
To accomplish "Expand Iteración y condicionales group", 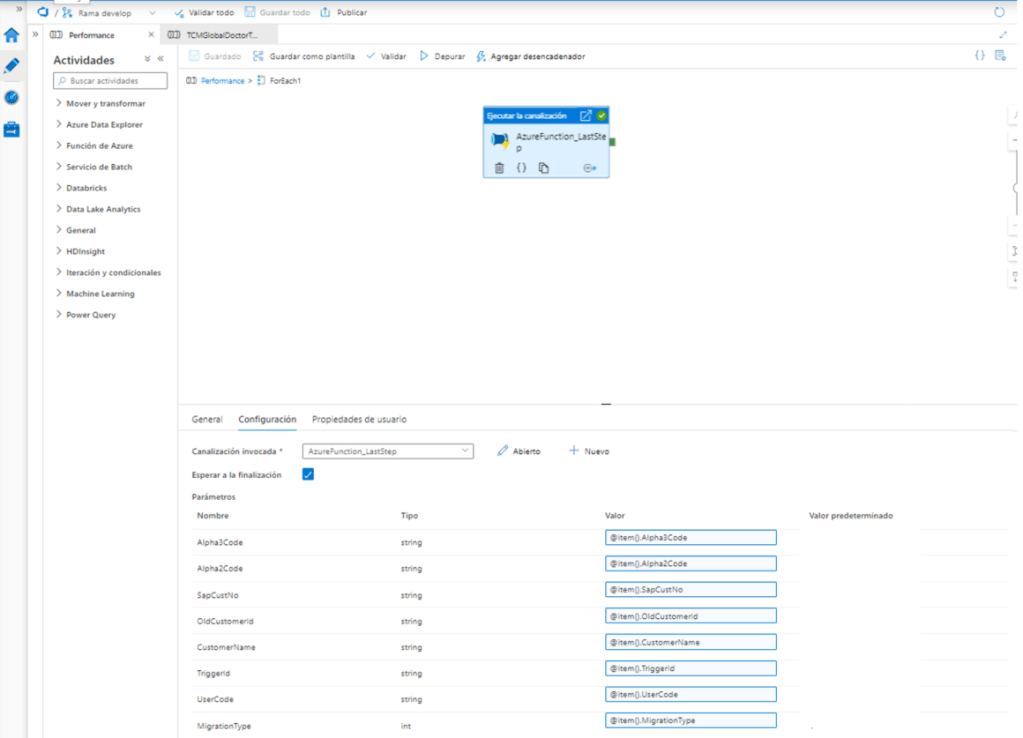I will click(113, 272).
